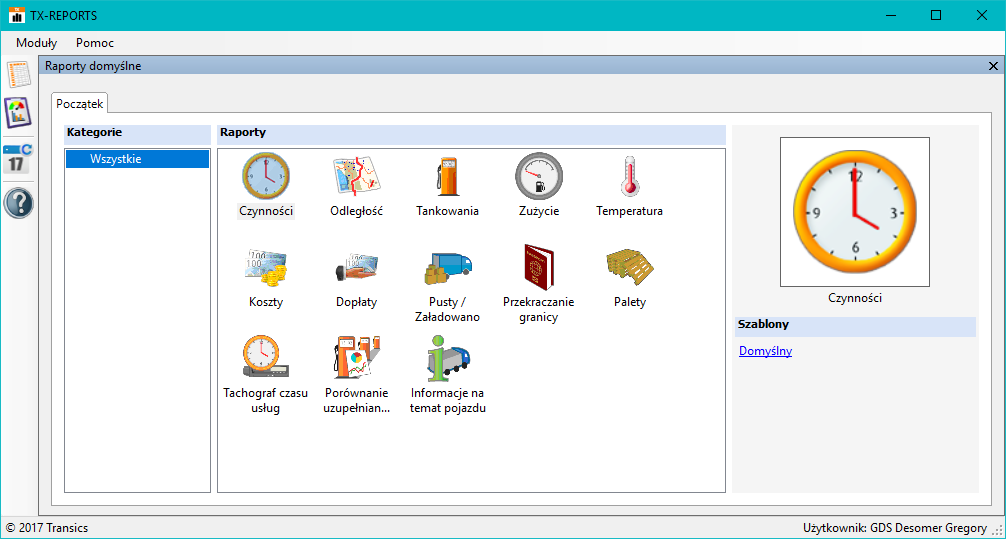Image resolution: width=1006 pixels, height=539 pixels.
Task: Open the Temperatura thermometer report
Action: [x=629, y=177]
